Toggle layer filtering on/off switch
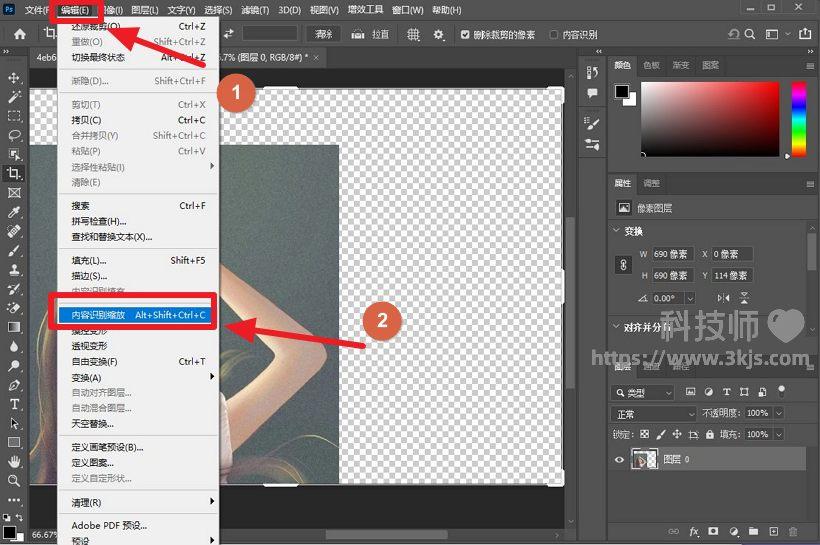Image resolution: width=820 pixels, height=545 pixels. pyautogui.click(x=782, y=390)
